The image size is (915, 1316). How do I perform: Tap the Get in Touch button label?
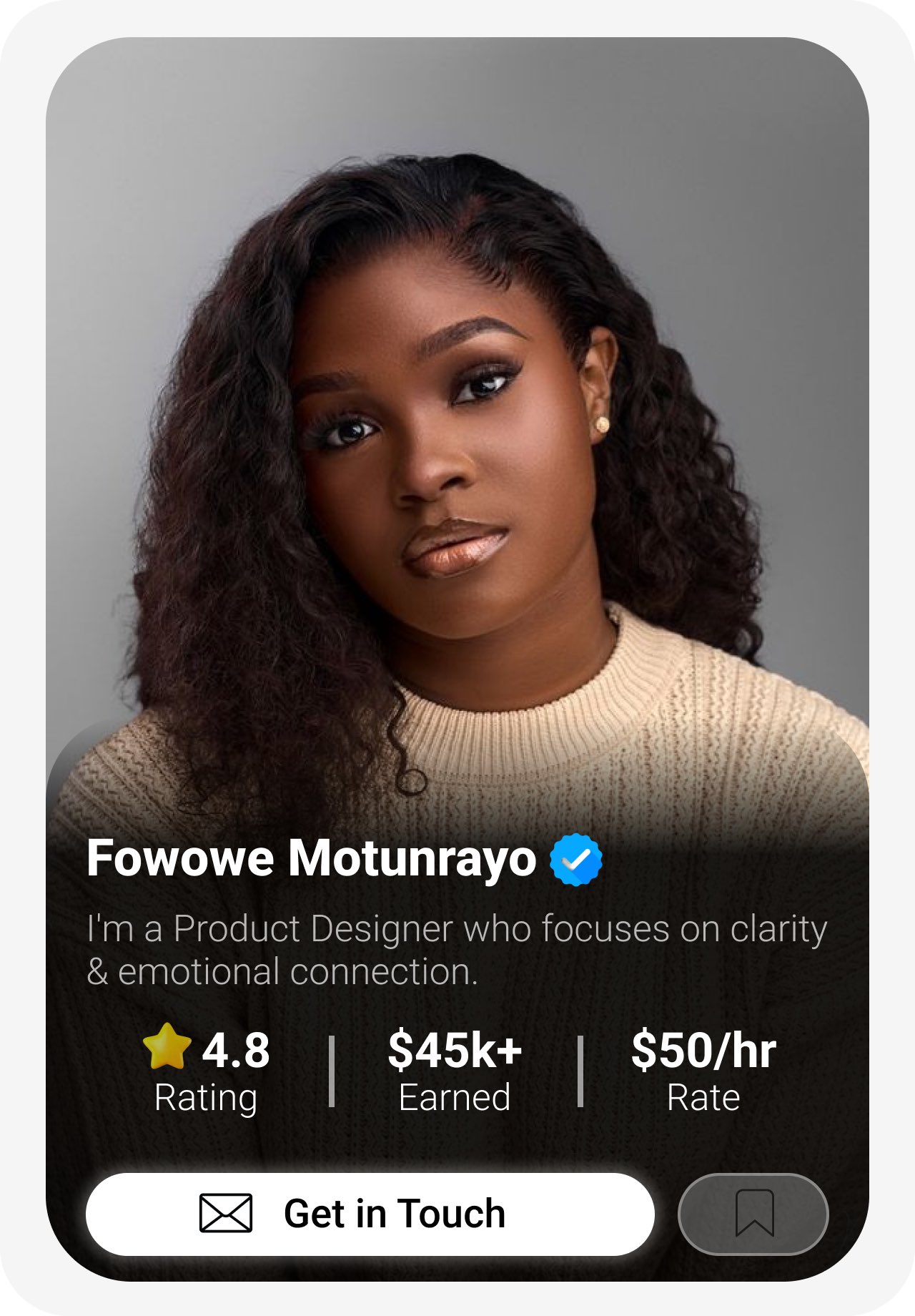point(395,1214)
